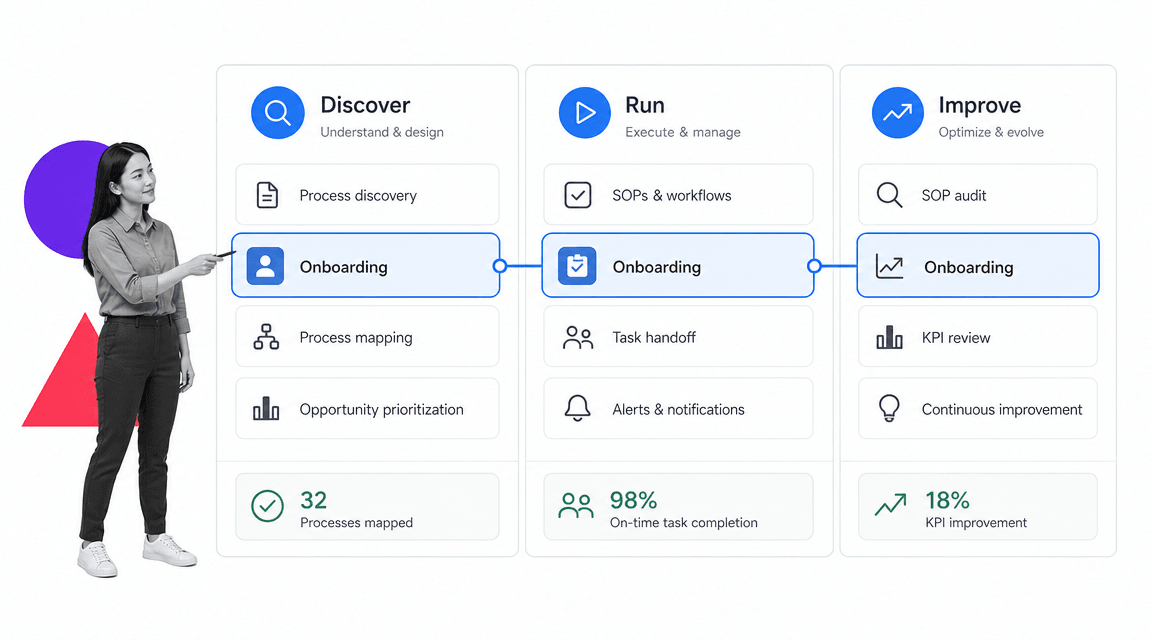Select the Onboarding card under Run
Screen dimensions: 1152x640
(x=678, y=266)
